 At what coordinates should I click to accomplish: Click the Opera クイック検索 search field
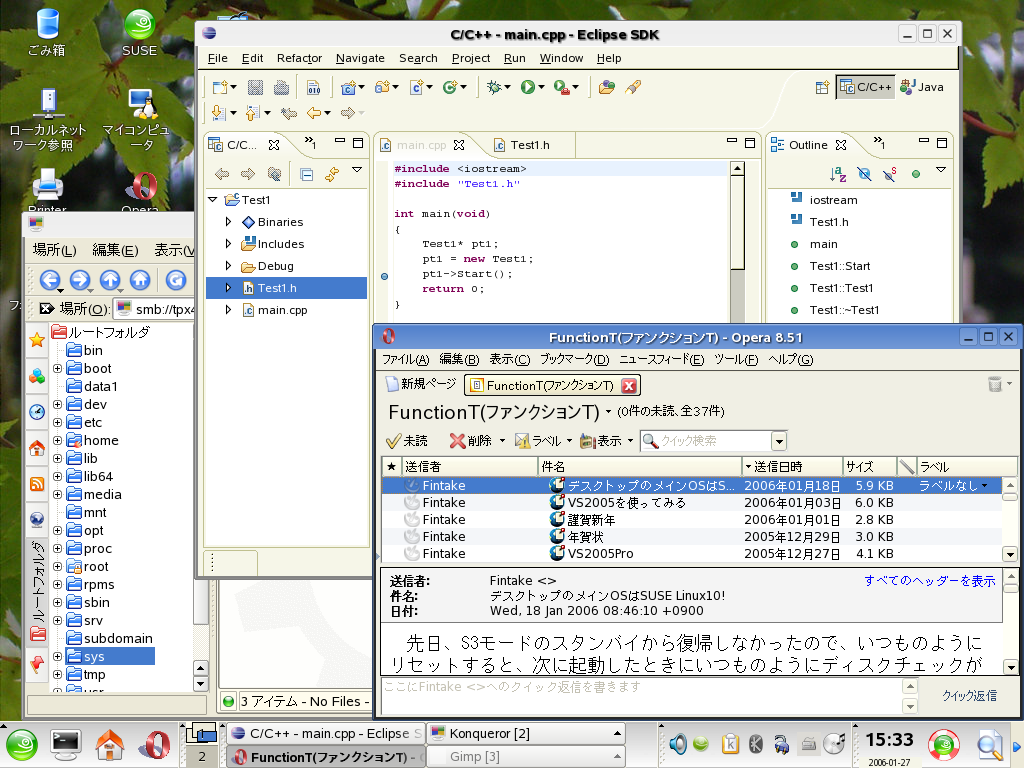click(707, 441)
